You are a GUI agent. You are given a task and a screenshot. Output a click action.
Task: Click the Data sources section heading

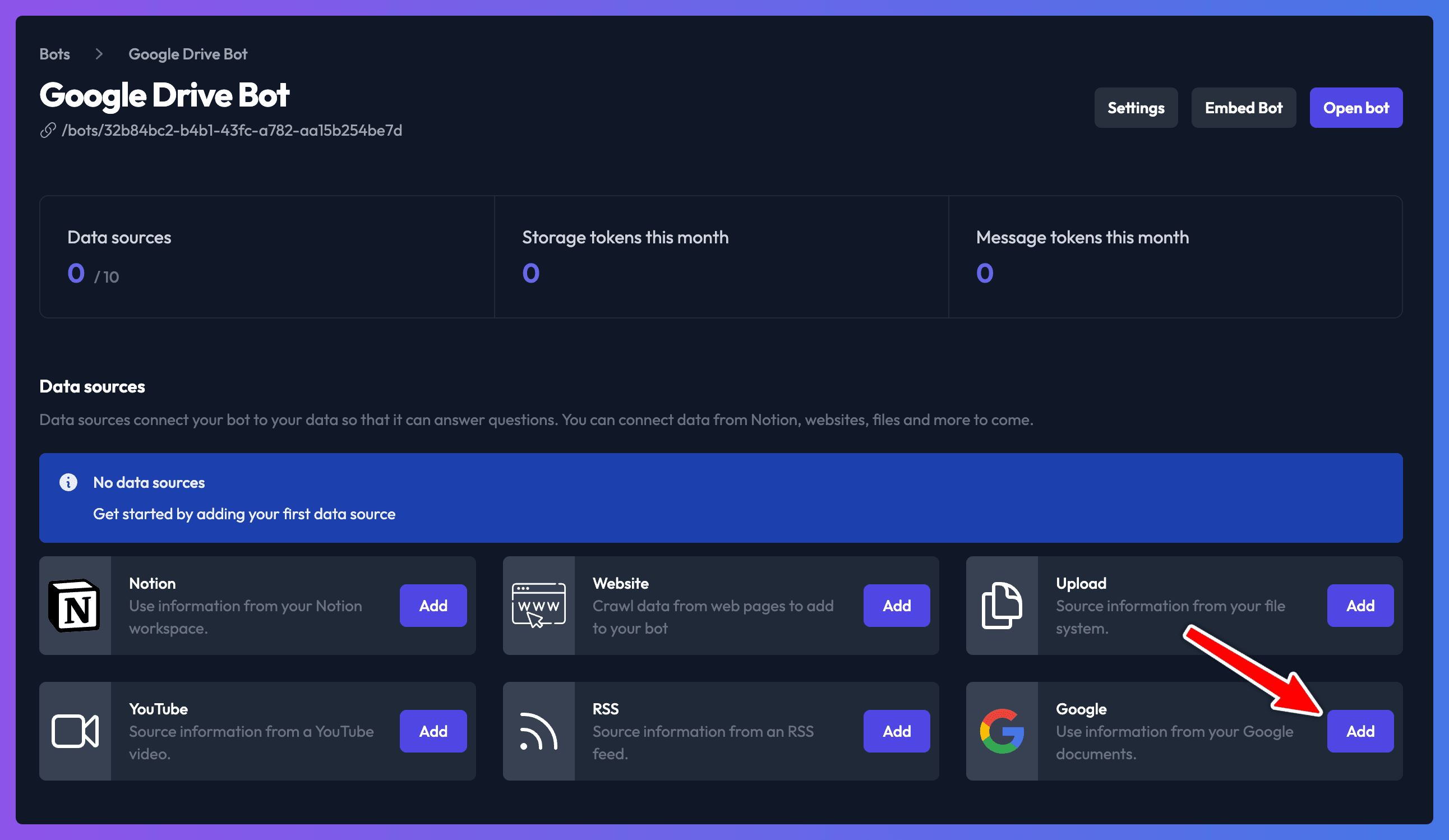[92, 386]
